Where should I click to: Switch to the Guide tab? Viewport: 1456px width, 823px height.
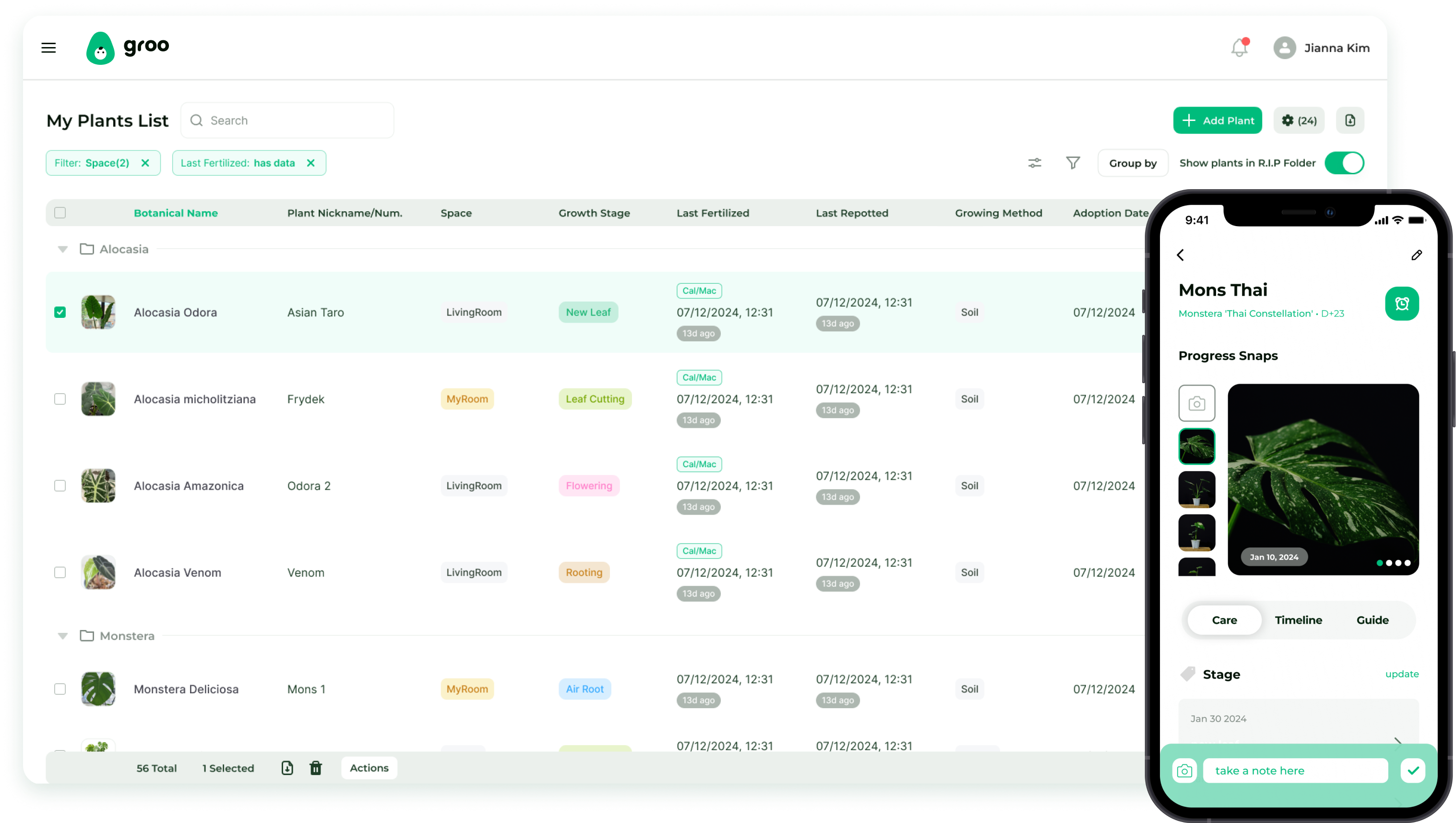point(1372,620)
